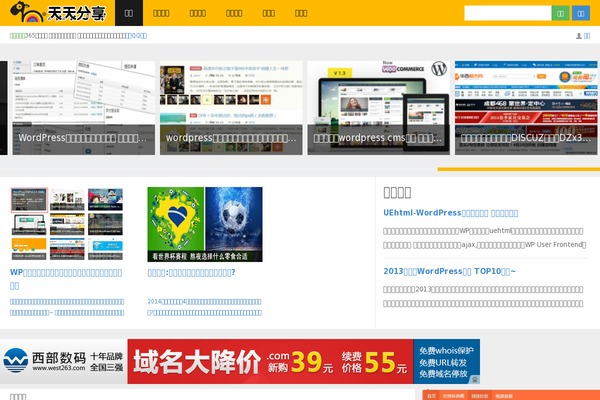The width and height of the screenshot is (600, 400).
Task: Click the green search button
Action: coord(561,13)
